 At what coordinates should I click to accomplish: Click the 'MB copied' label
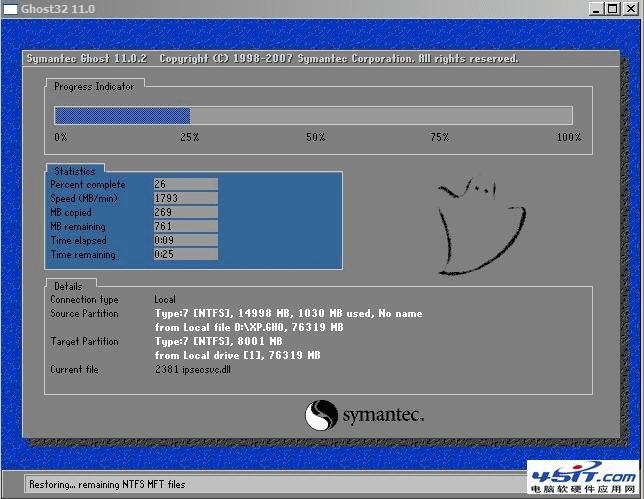[71, 213]
